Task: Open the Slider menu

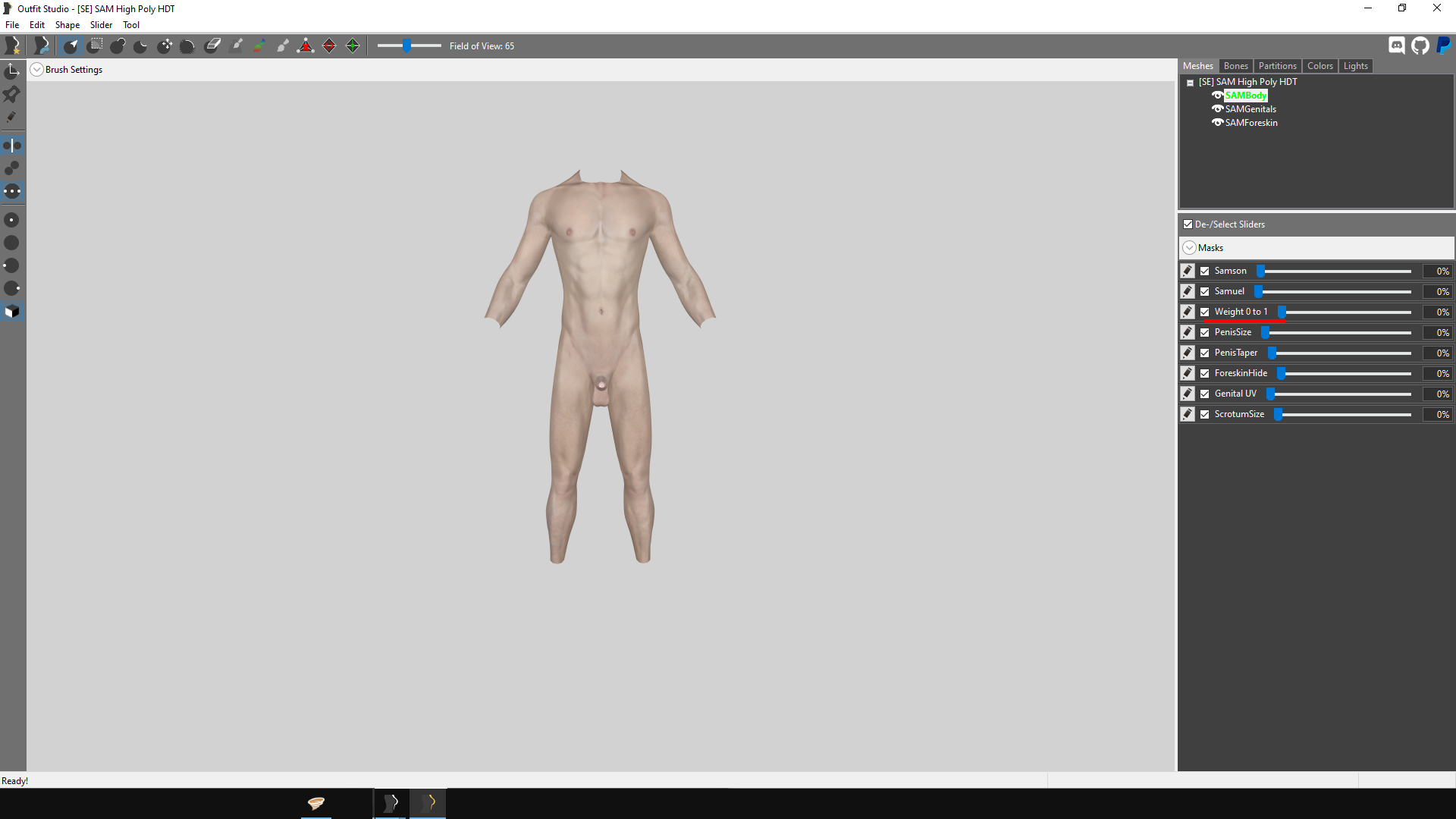Action: click(101, 25)
